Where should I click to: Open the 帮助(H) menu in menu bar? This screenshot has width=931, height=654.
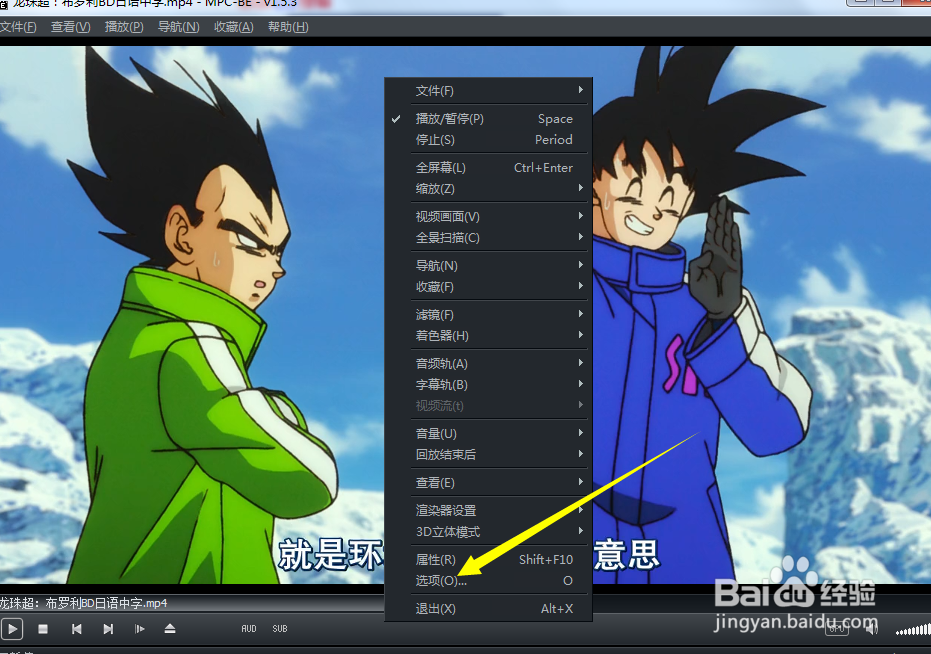click(x=287, y=27)
